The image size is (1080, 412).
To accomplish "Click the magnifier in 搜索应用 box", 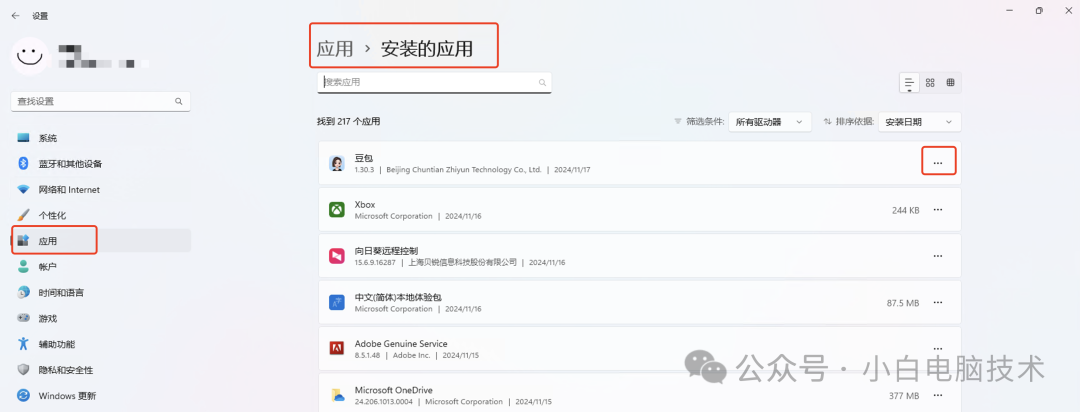I will tap(543, 83).
